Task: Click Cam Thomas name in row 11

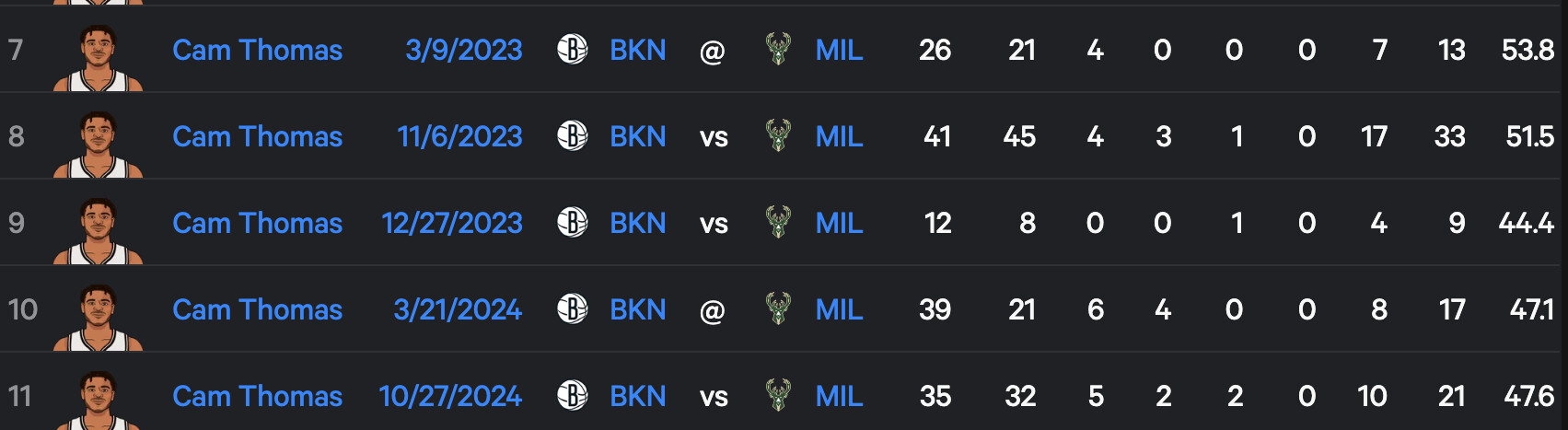Action: pos(257,396)
